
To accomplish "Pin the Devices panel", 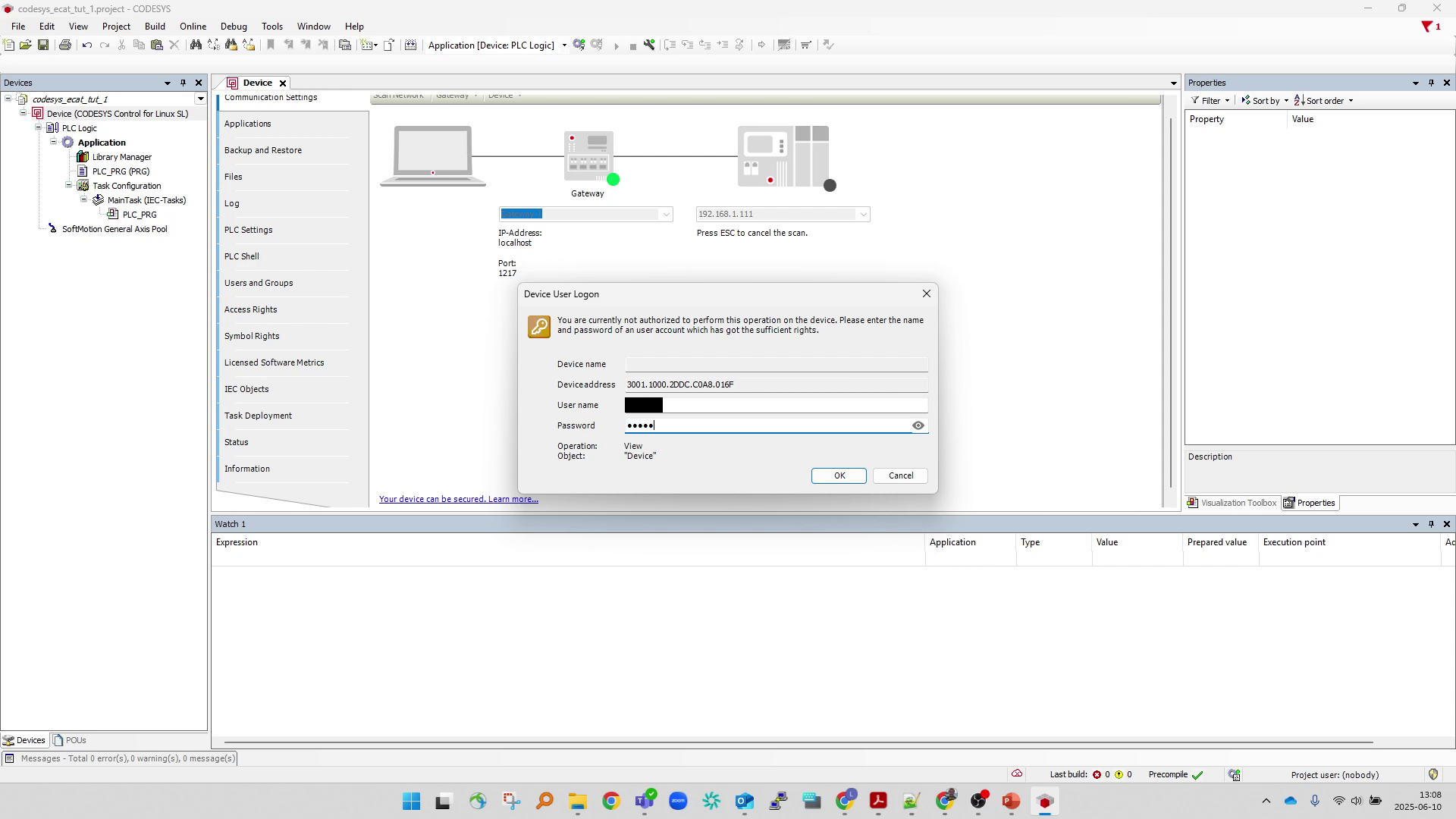I will coord(183,83).
